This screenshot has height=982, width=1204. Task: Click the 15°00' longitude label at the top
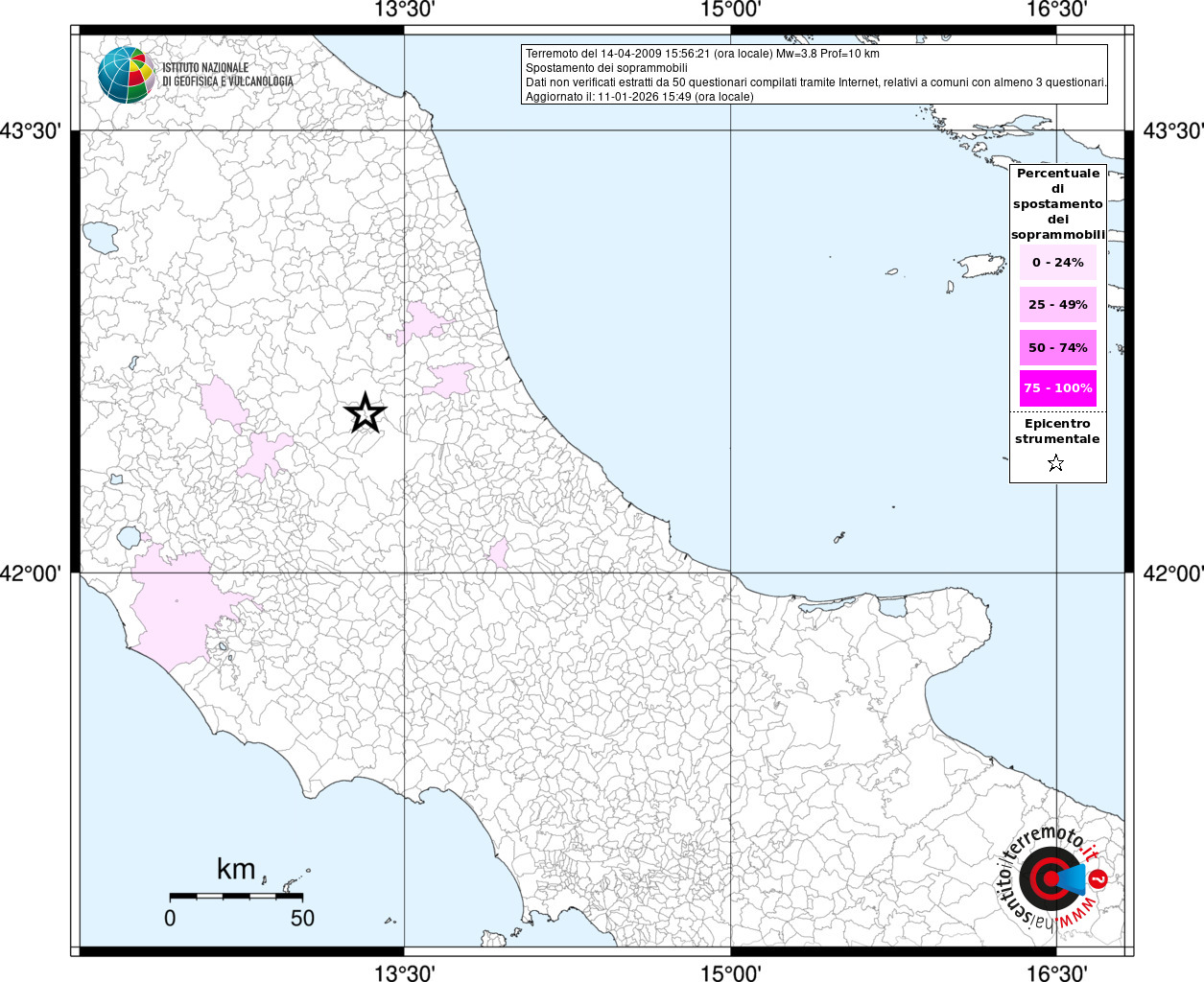coord(731,11)
